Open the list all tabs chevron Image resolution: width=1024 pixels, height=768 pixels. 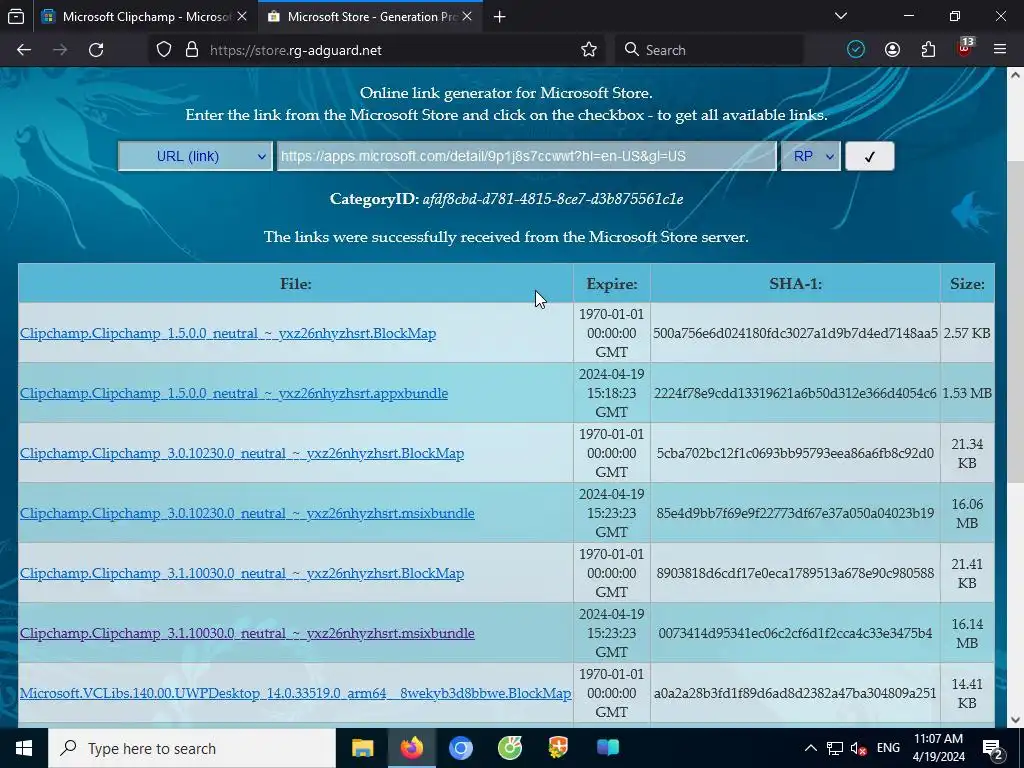point(840,16)
